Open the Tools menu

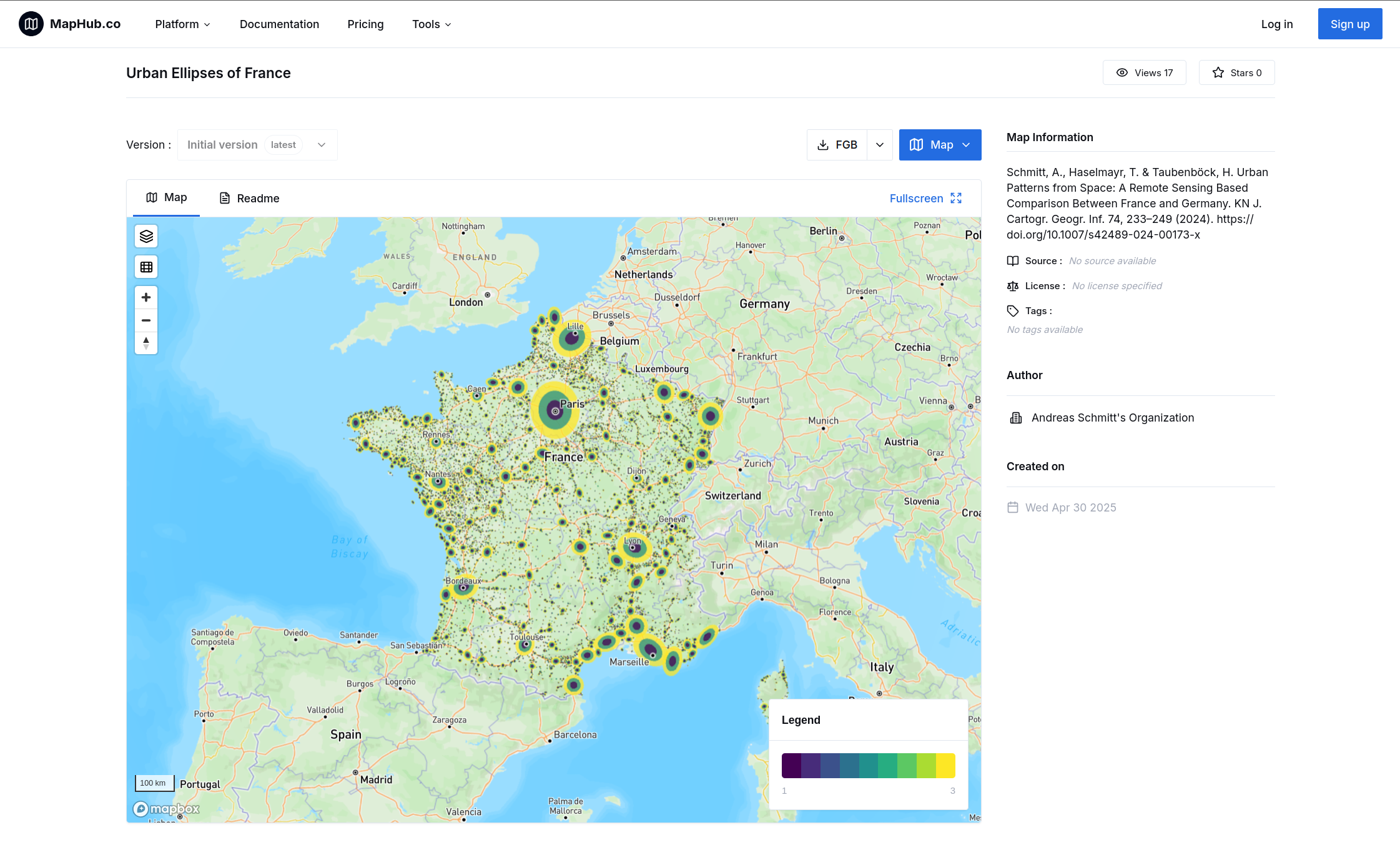pos(431,24)
